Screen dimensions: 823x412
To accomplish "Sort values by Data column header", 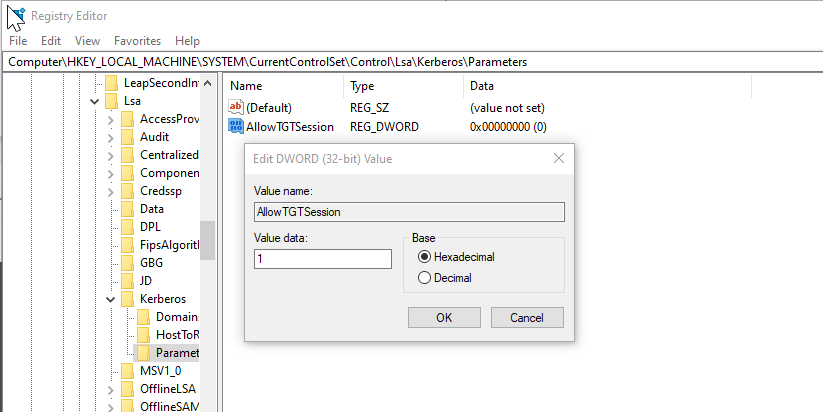I will (607, 86).
